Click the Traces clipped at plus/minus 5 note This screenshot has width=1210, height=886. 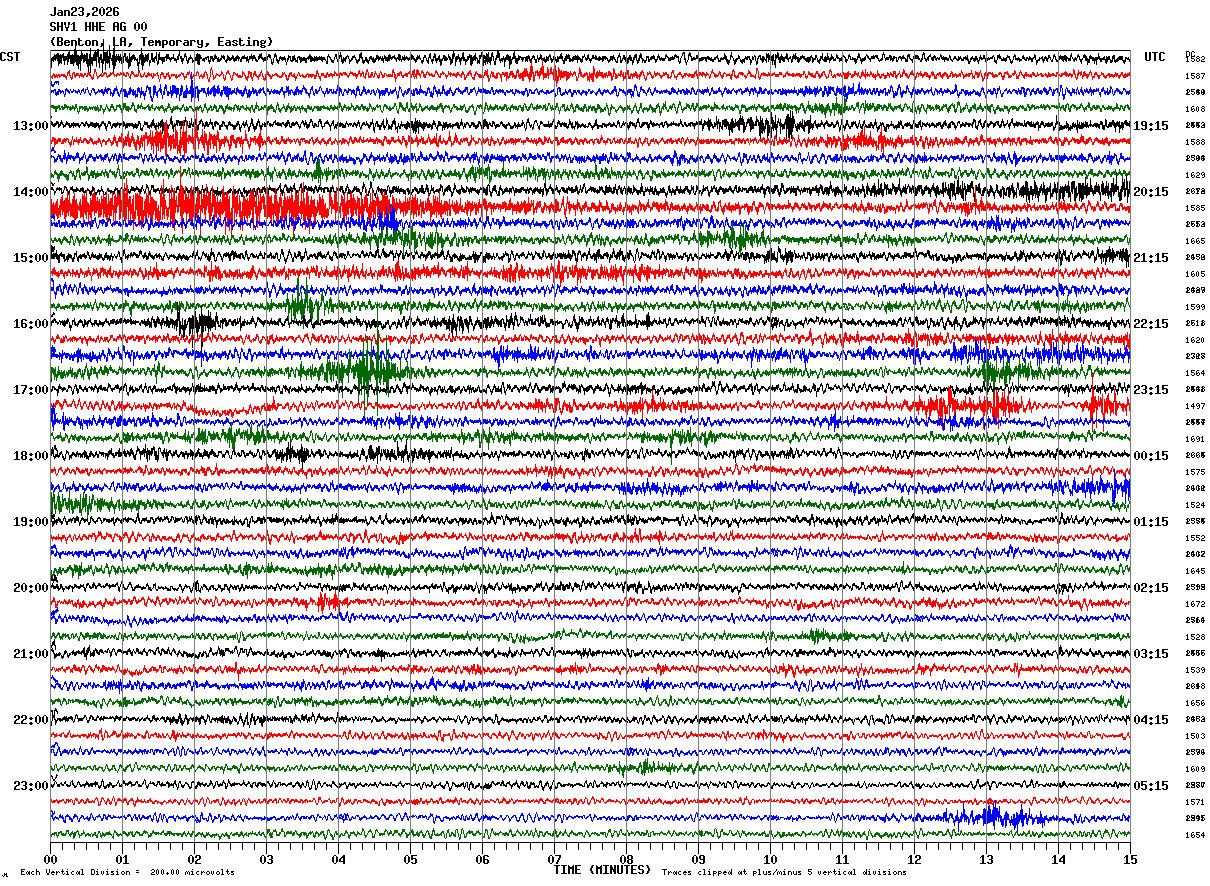784,872
